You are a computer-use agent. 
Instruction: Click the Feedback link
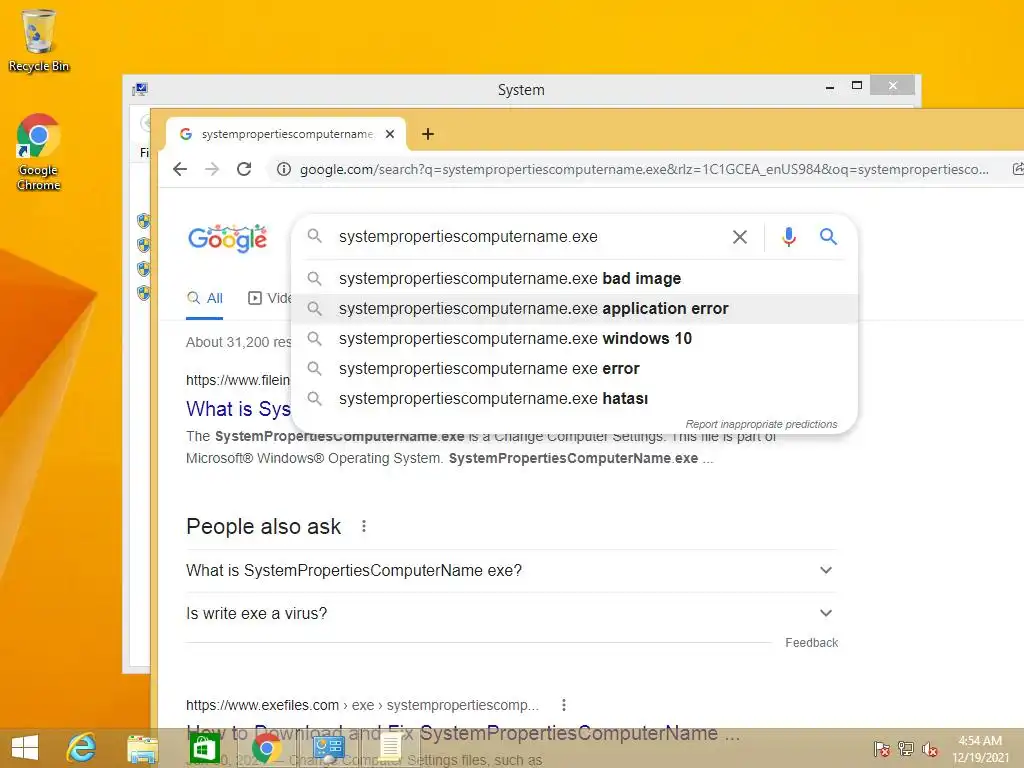point(811,643)
